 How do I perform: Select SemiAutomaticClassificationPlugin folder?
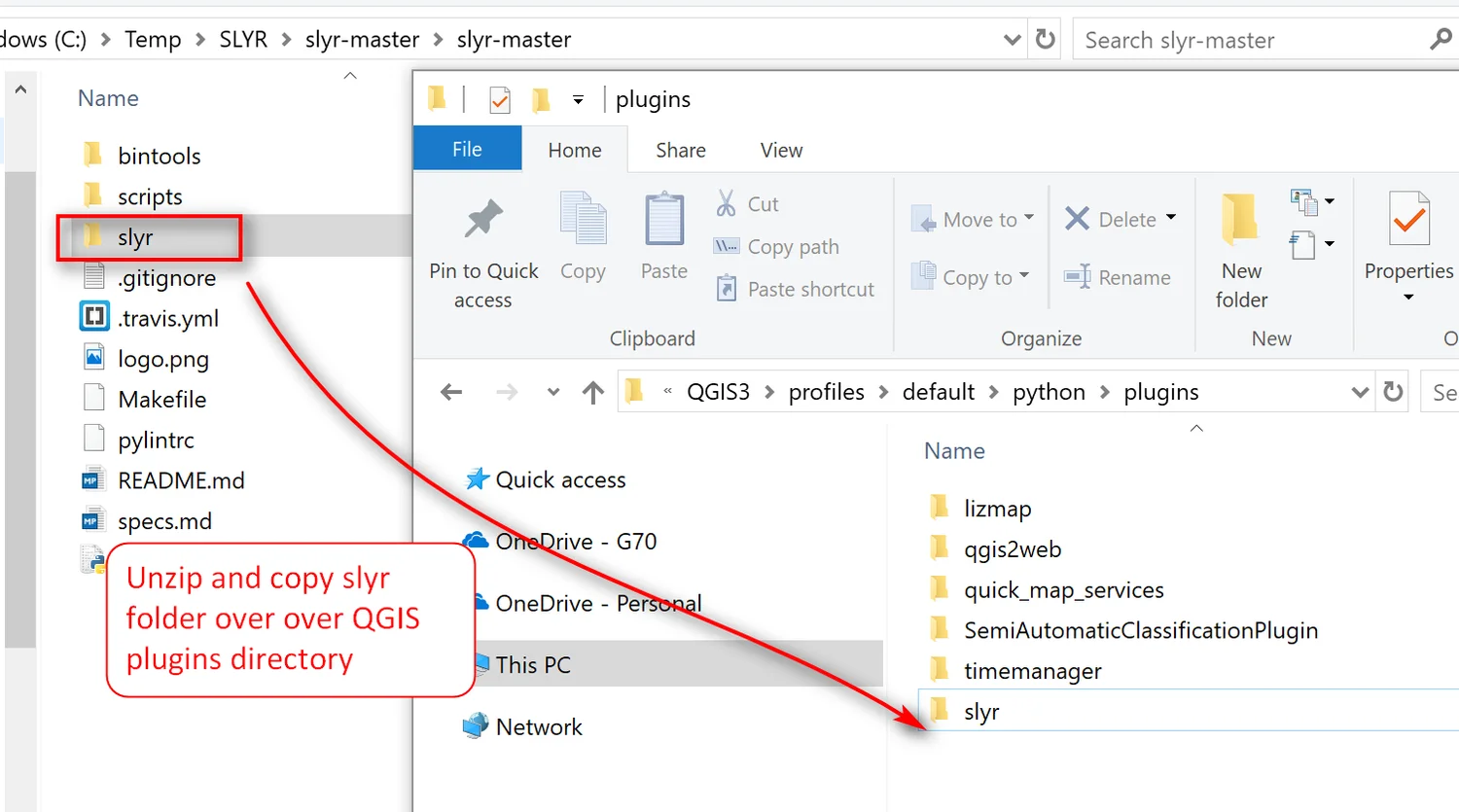(x=1123, y=630)
